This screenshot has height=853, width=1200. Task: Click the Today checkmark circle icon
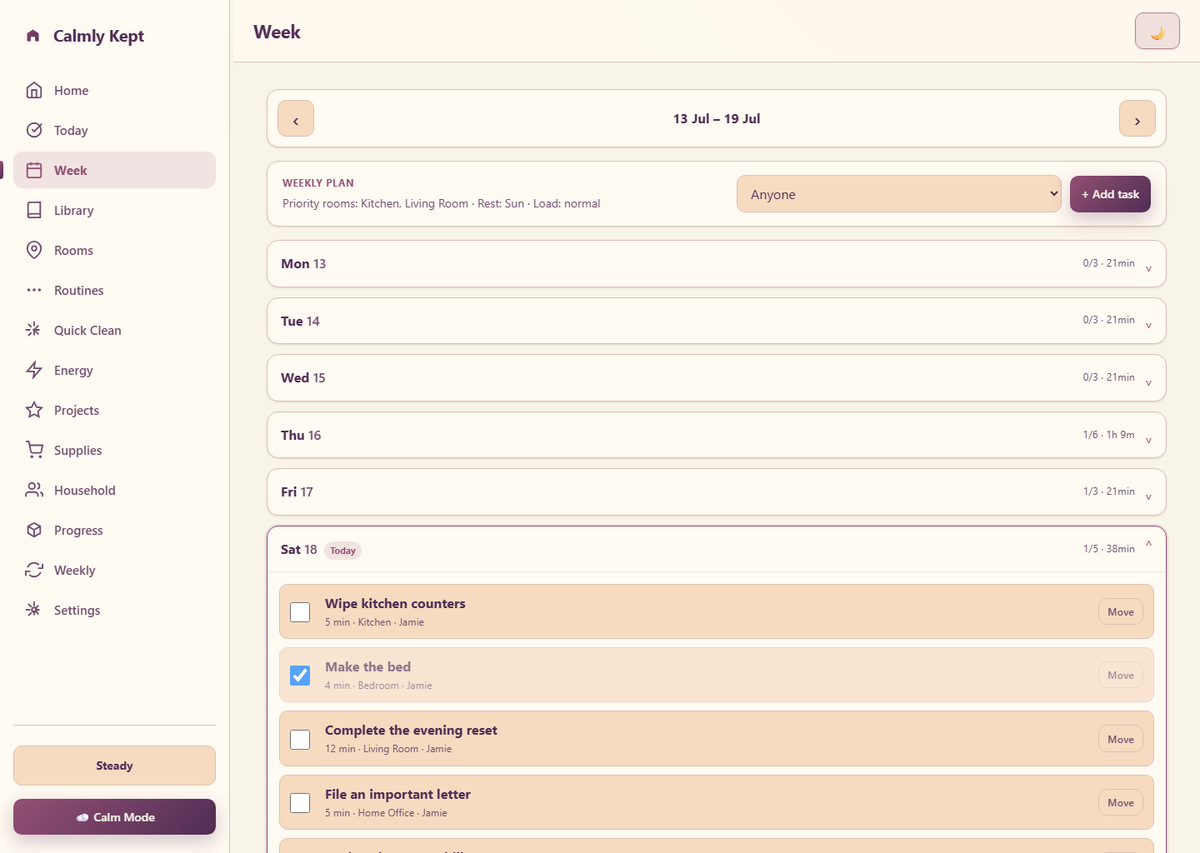point(34,130)
